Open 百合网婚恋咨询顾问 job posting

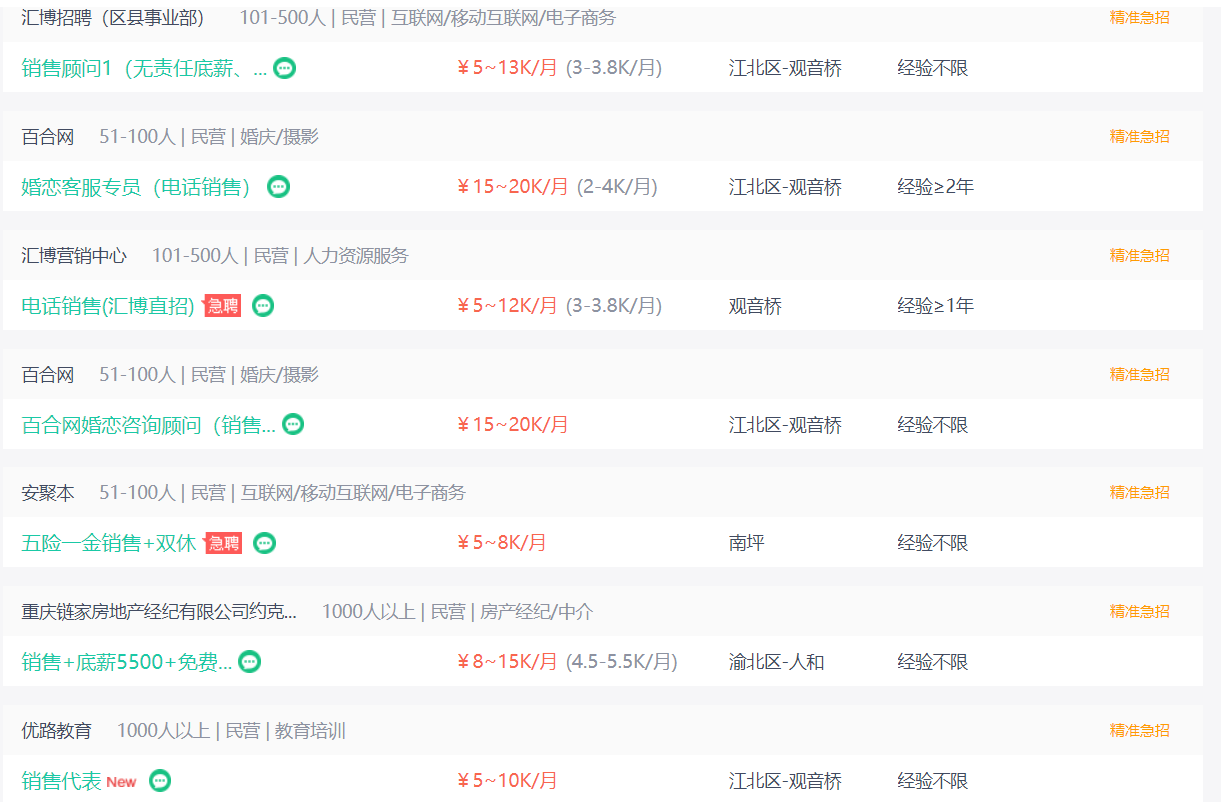149,425
